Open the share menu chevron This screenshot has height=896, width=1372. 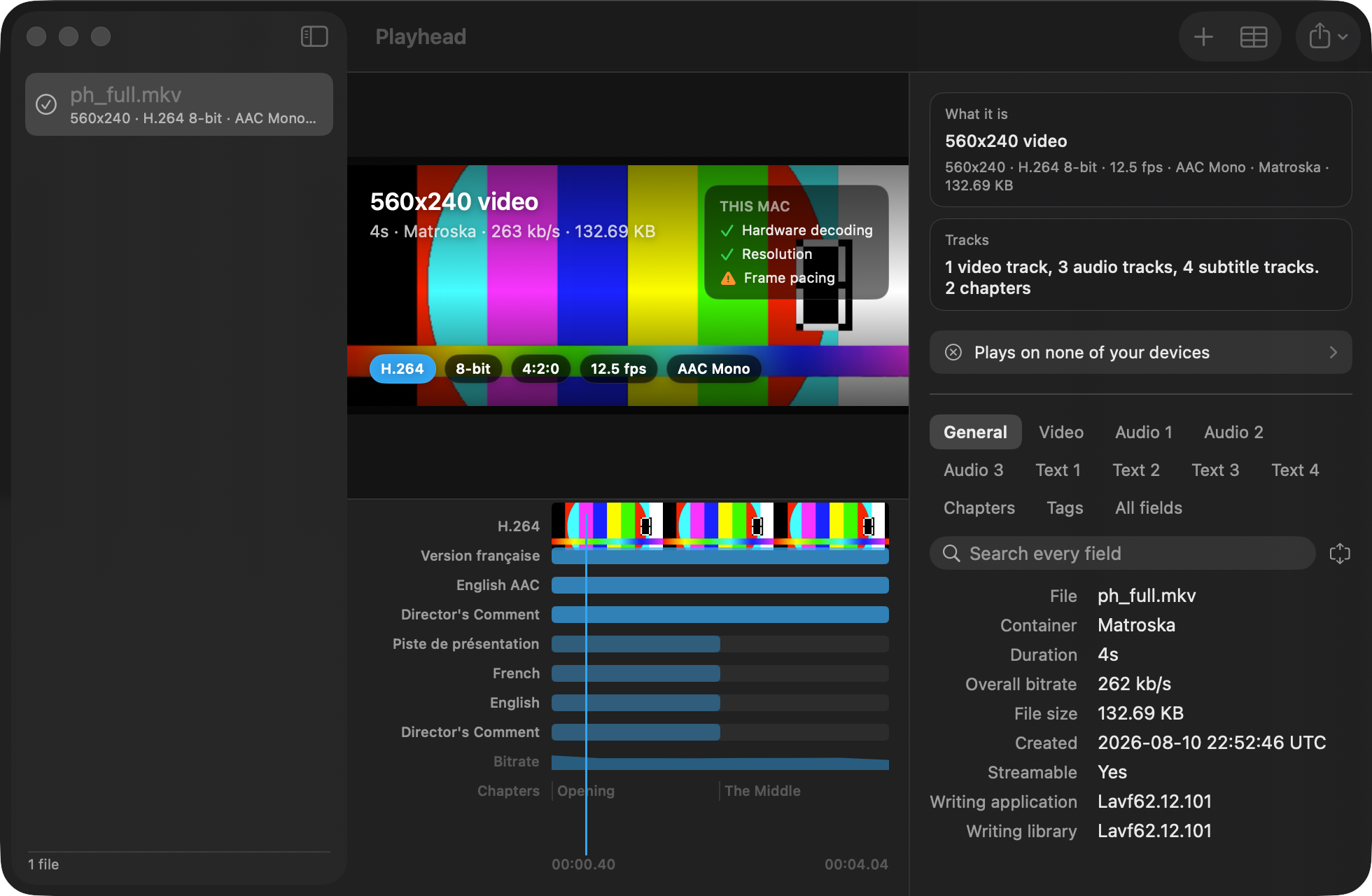(1343, 37)
